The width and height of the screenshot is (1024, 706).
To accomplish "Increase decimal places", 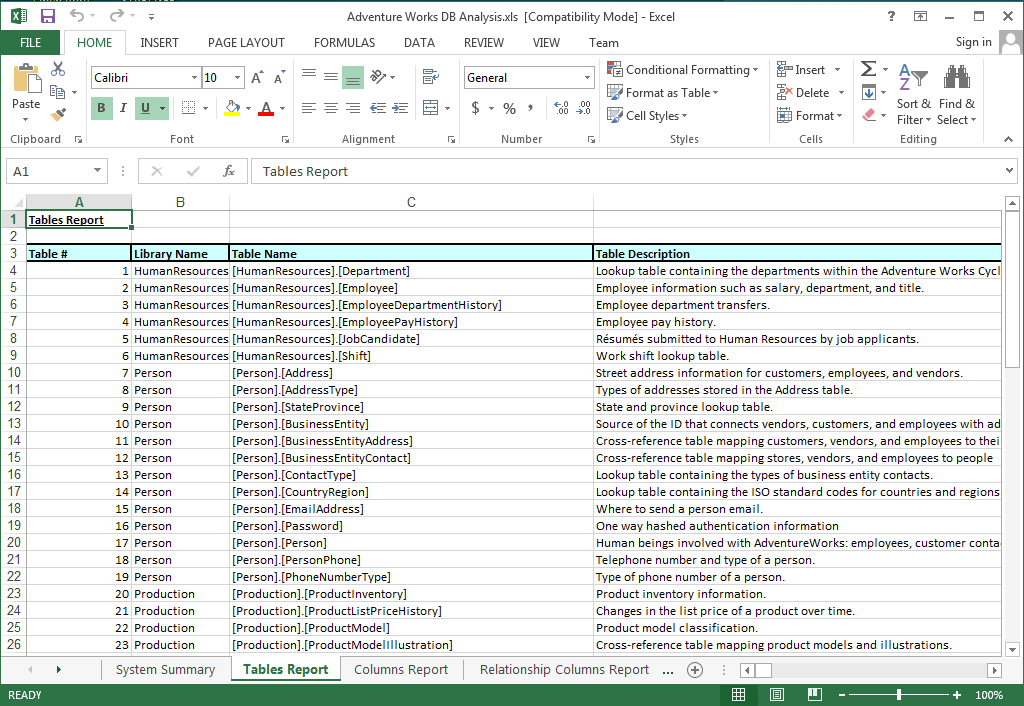I will click(x=561, y=108).
